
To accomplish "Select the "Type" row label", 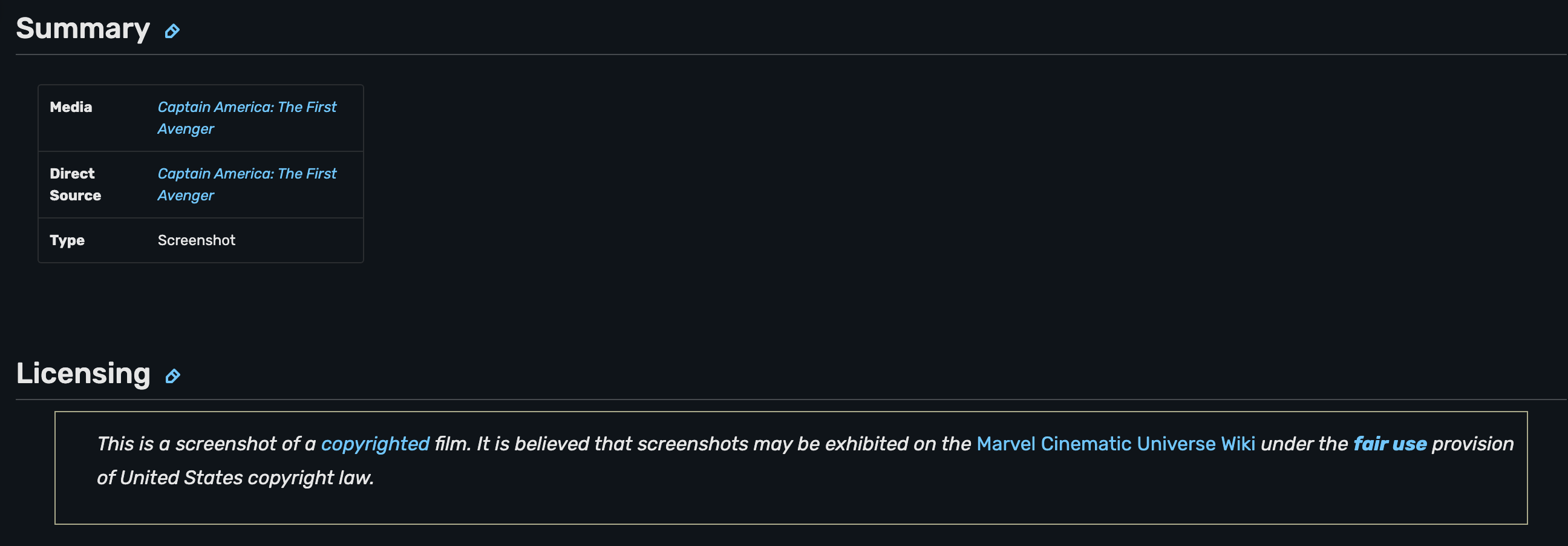I will click(x=67, y=240).
